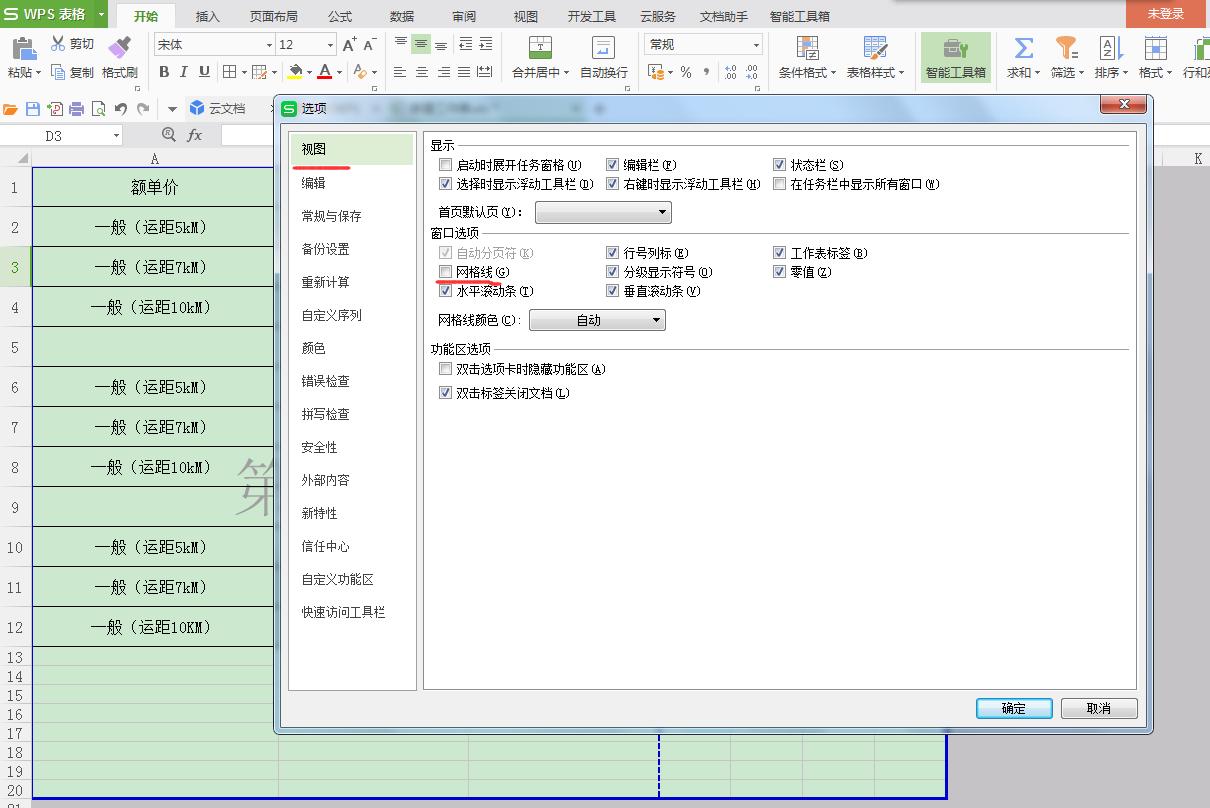Screen dimensions: 1210x808
Task: Open the 网格线颜色 color dropdown
Action: (597, 320)
